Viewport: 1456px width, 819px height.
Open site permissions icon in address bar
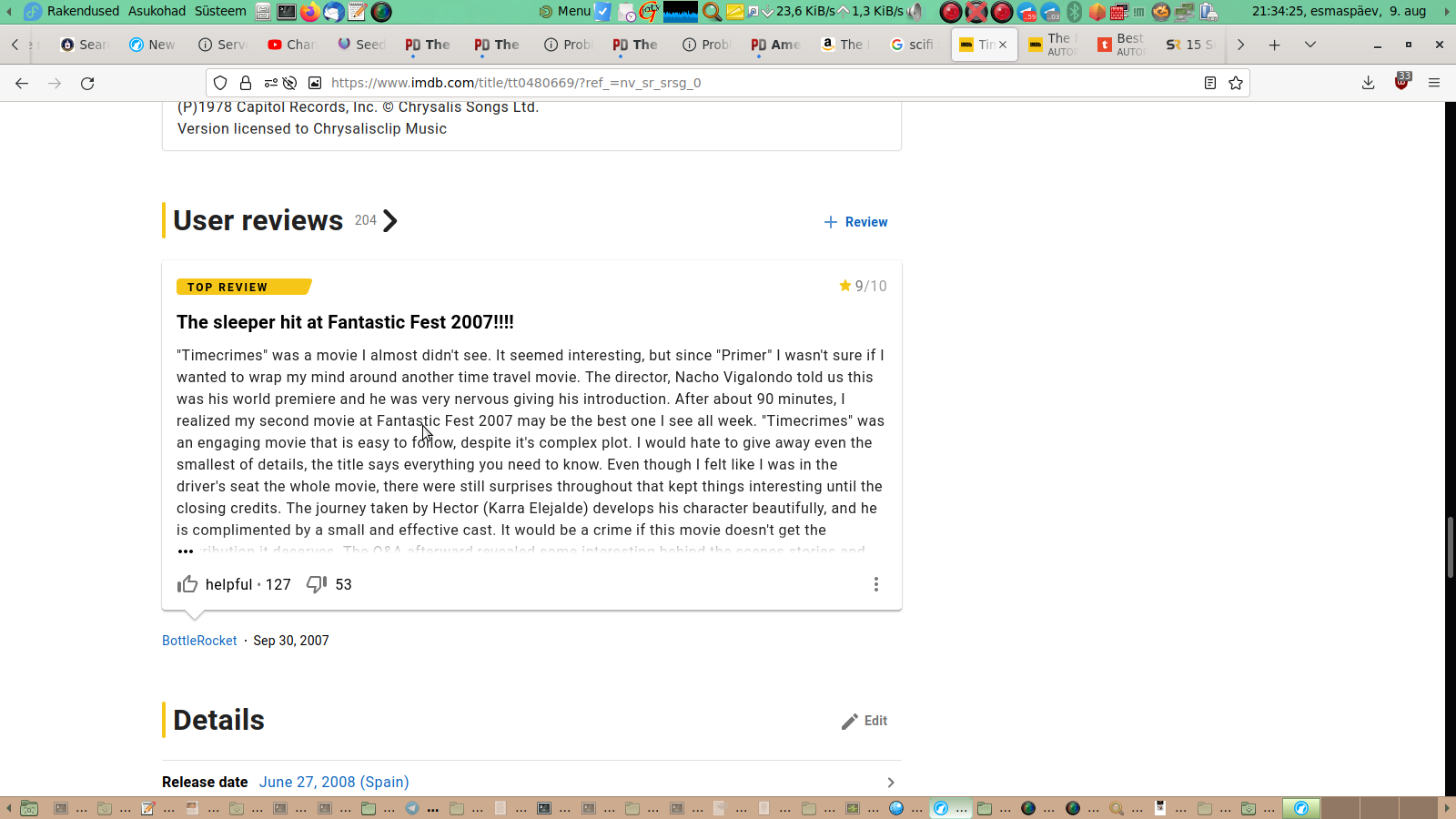click(x=270, y=83)
